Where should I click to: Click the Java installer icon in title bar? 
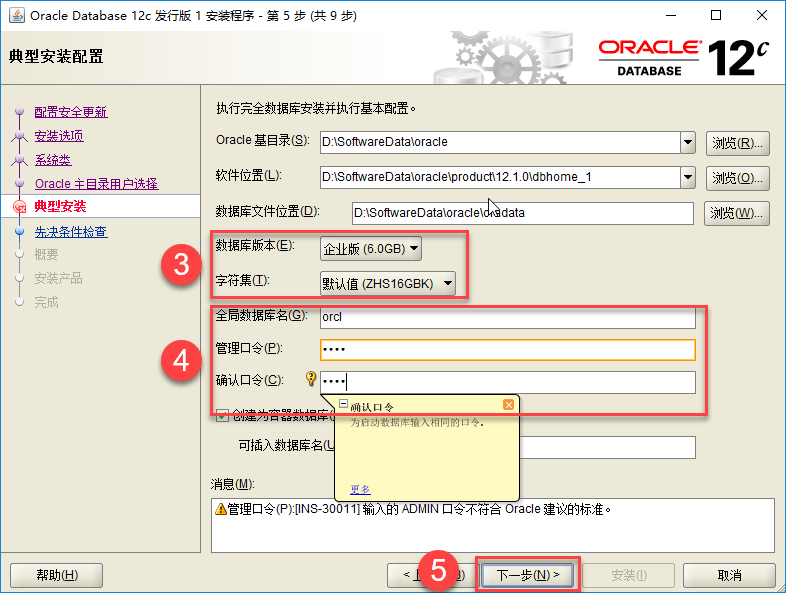click(x=17, y=16)
